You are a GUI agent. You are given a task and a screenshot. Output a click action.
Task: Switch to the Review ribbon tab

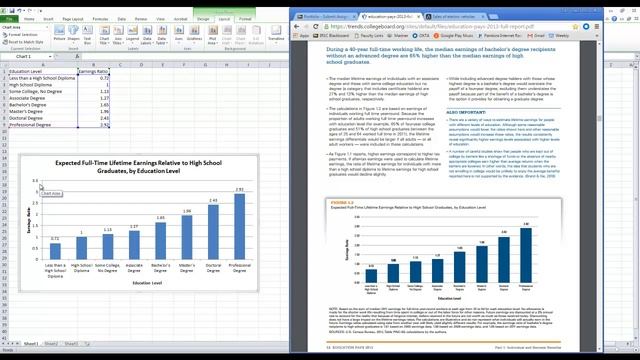141,19
